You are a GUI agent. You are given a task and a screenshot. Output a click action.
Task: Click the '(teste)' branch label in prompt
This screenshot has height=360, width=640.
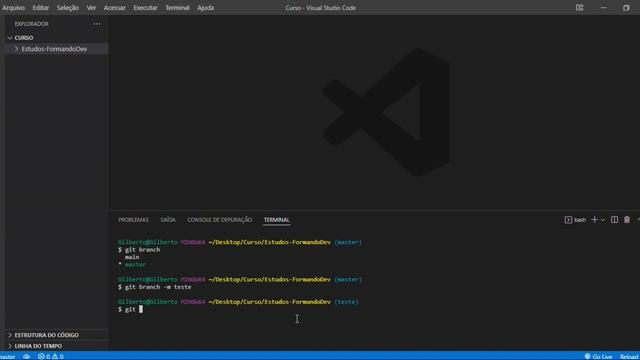(x=346, y=302)
